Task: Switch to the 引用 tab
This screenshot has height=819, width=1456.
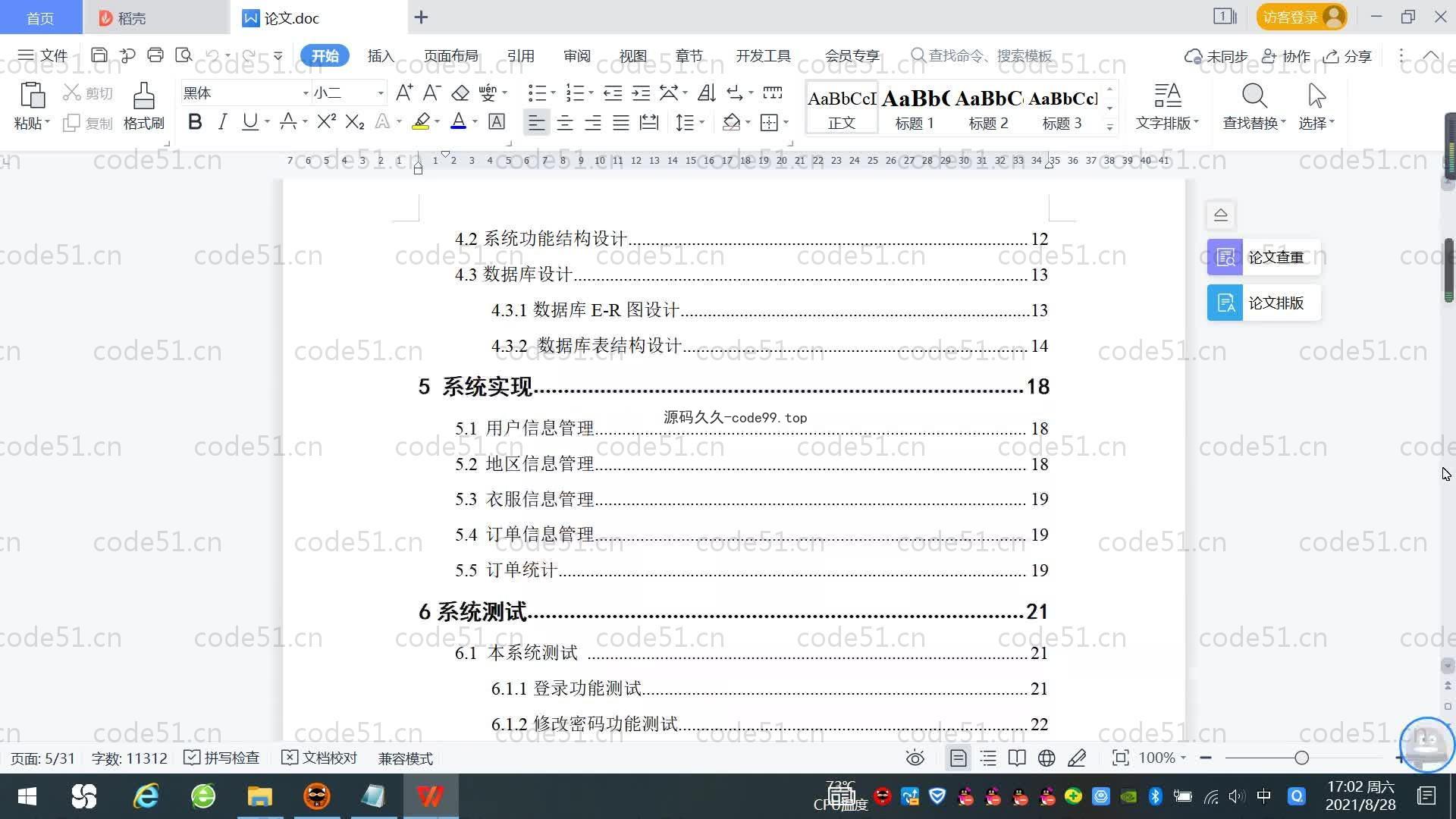Action: pyautogui.click(x=521, y=55)
